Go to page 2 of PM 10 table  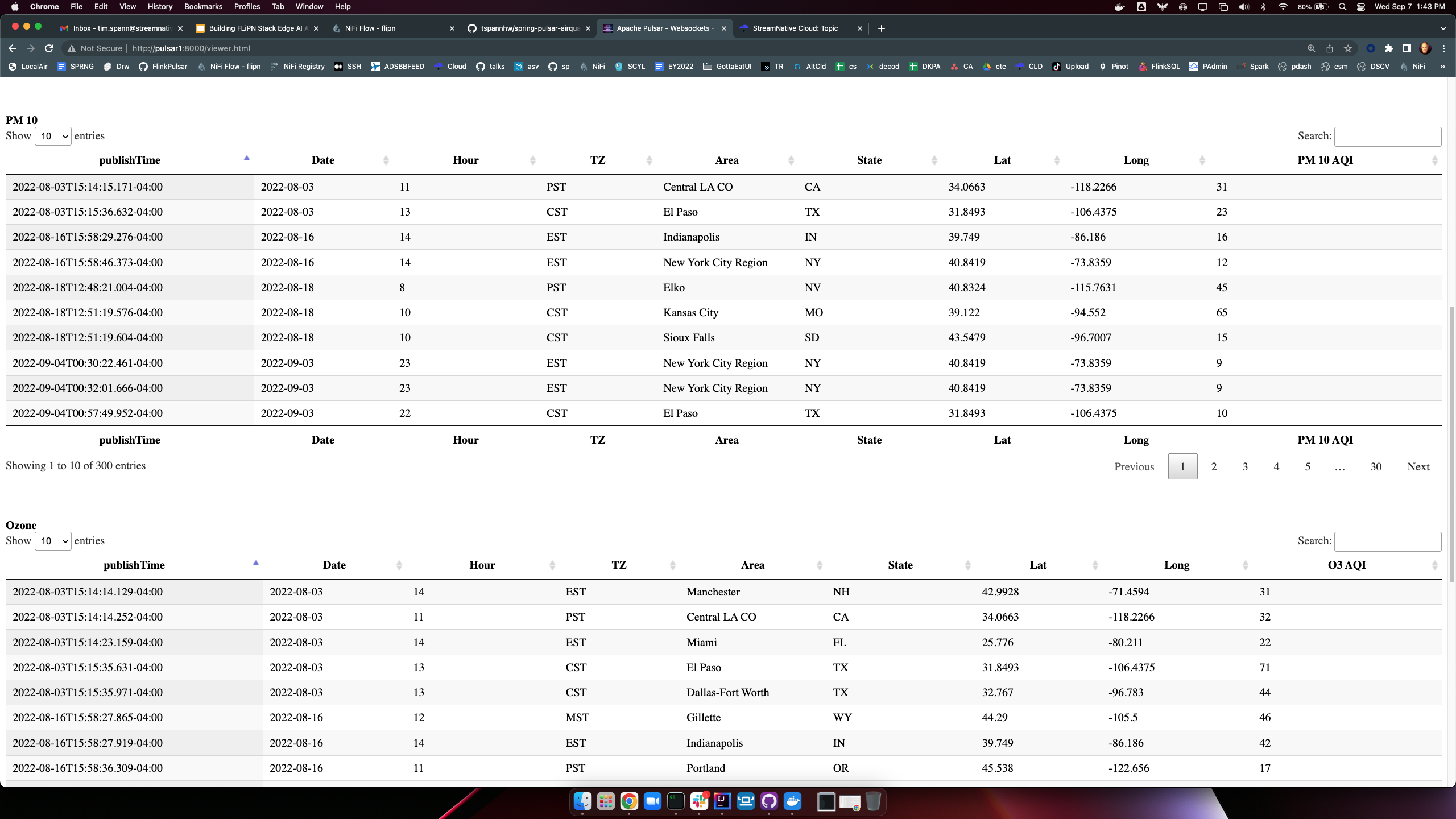point(1214,466)
